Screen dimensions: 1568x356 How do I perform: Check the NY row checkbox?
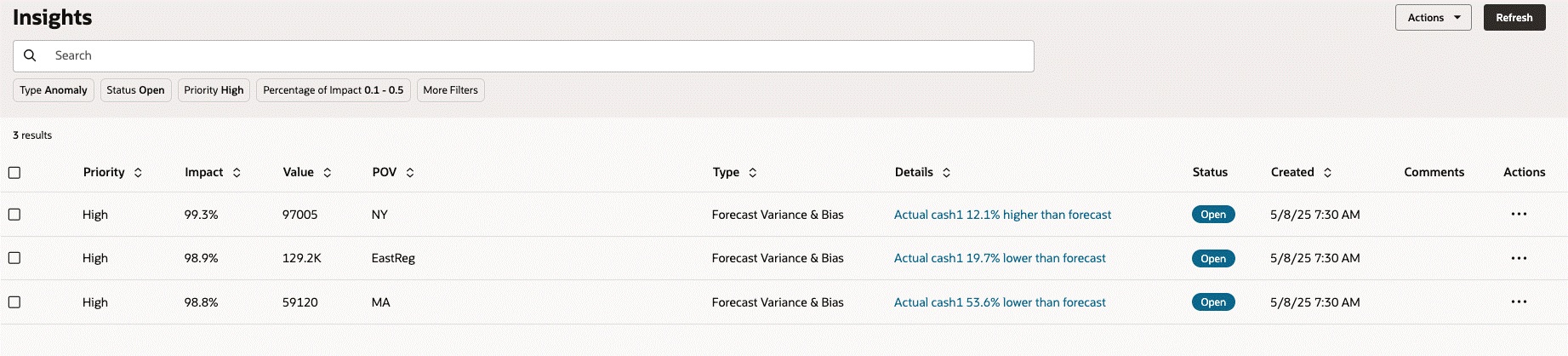pyautogui.click(x=14, y=215)
